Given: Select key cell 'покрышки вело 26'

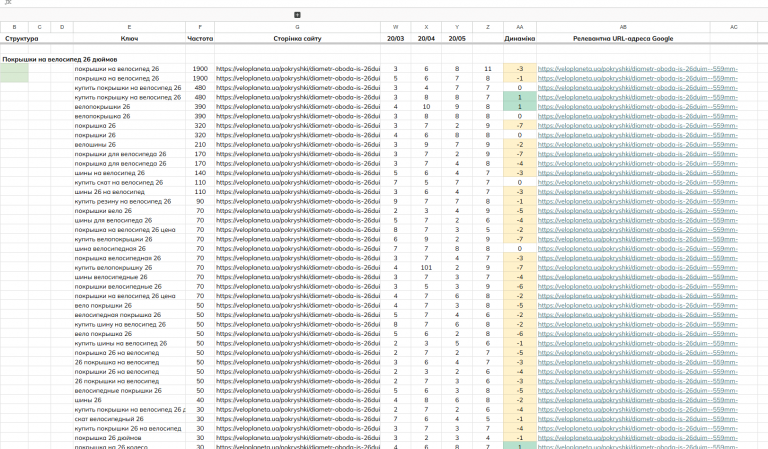Looking at the screenshot, I should [129, 211].
